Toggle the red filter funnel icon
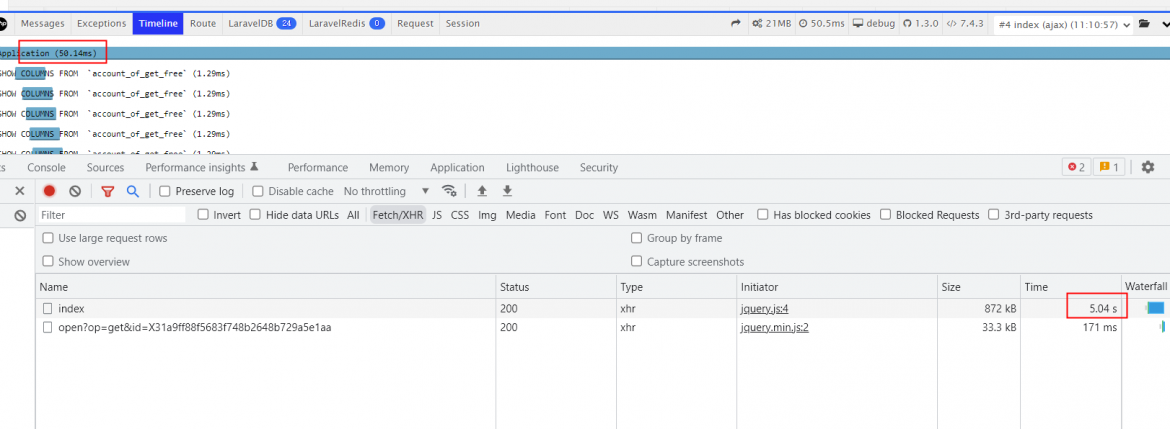This screenshot has width=1170, height=429. [107, 191]
